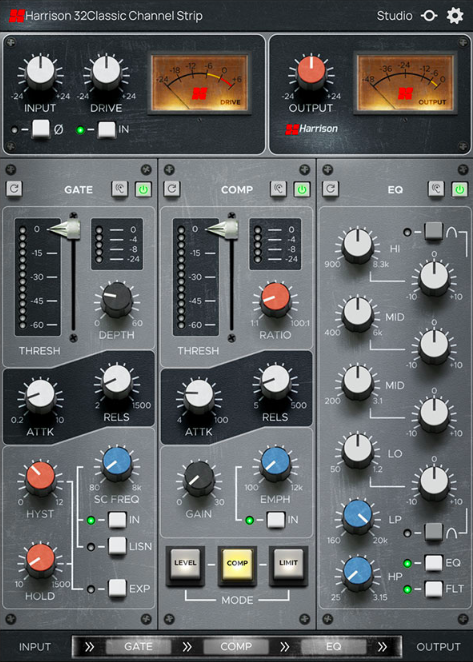The width and height of the screenshot is (473, 662).
Task: Turn off the GATE power button
Action: click(x=144, y=189)
